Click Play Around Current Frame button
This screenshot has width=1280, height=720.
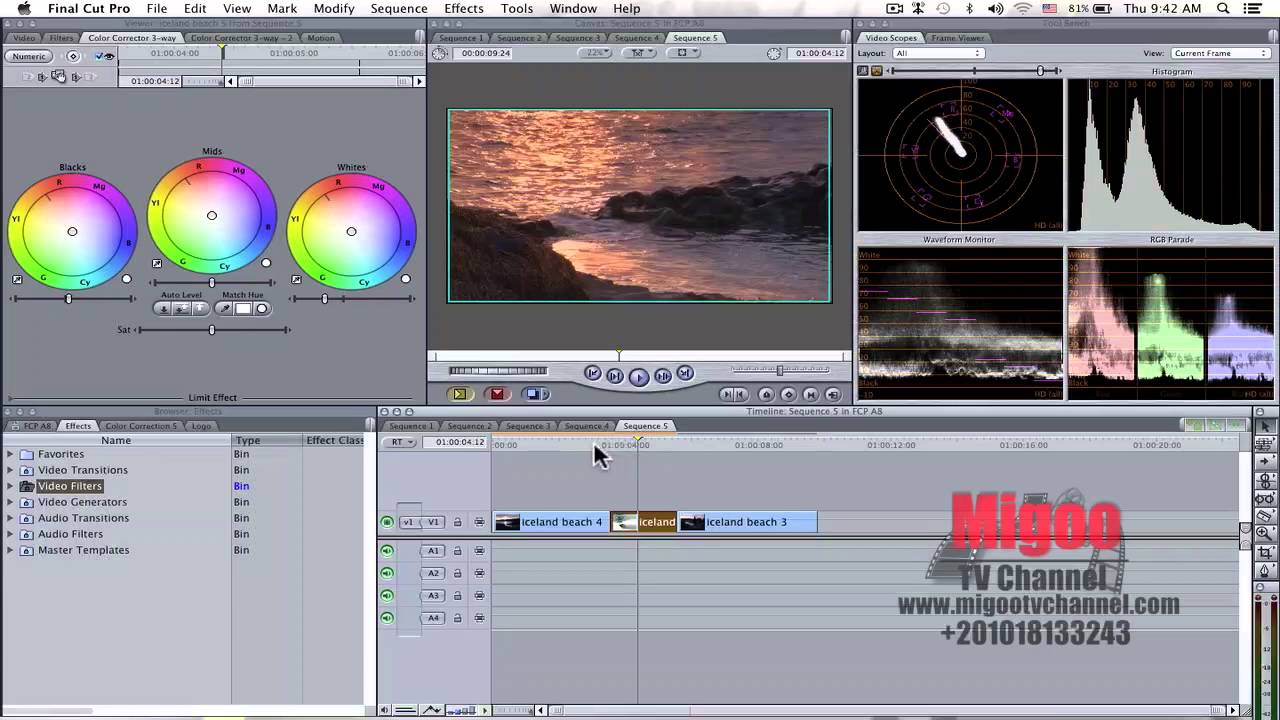(x=662, y=376)
